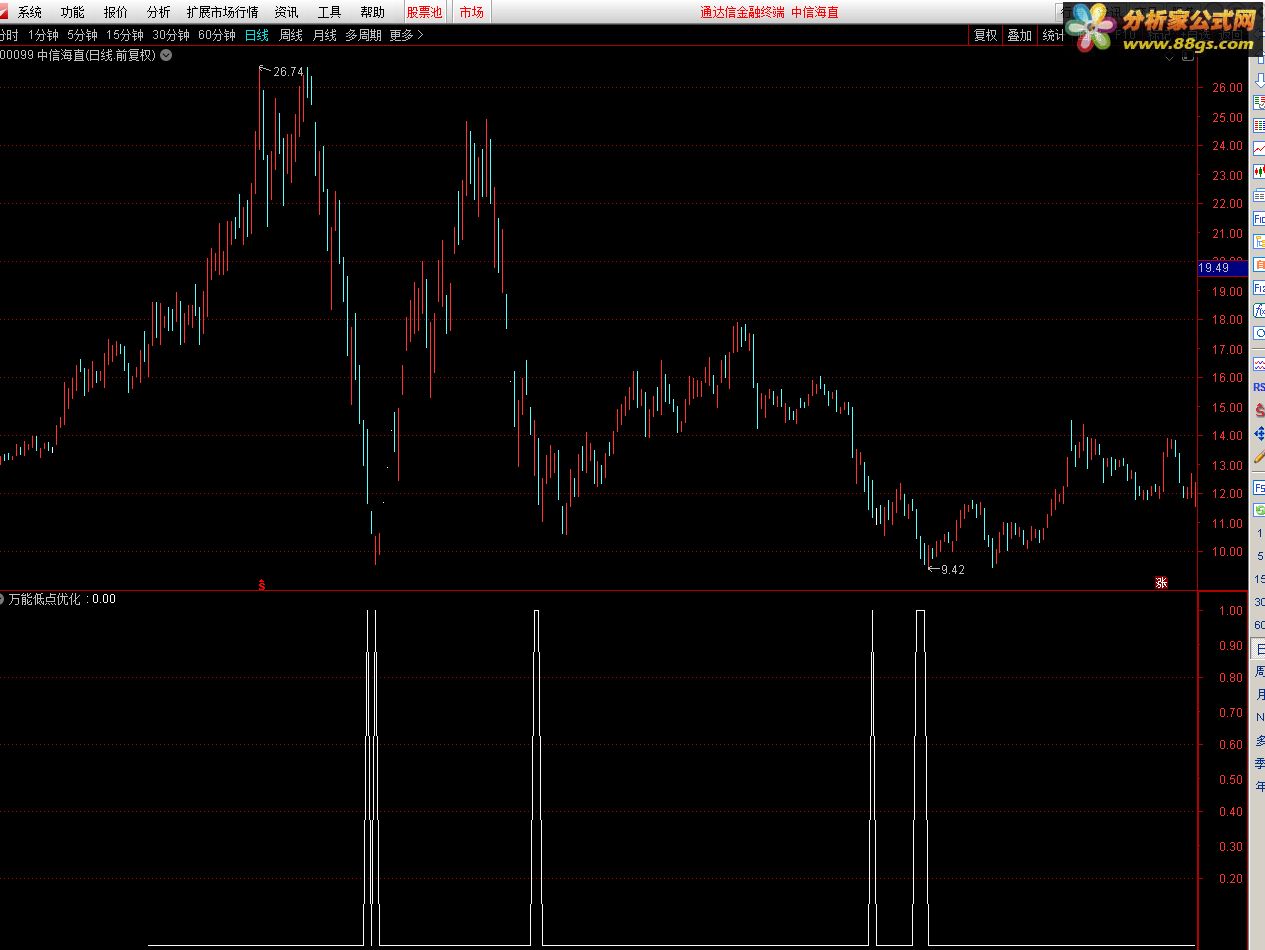This screenshot has width=1265, height=950.
Task: Open the 扩展市场行情 menu
Action: [222, 12]
